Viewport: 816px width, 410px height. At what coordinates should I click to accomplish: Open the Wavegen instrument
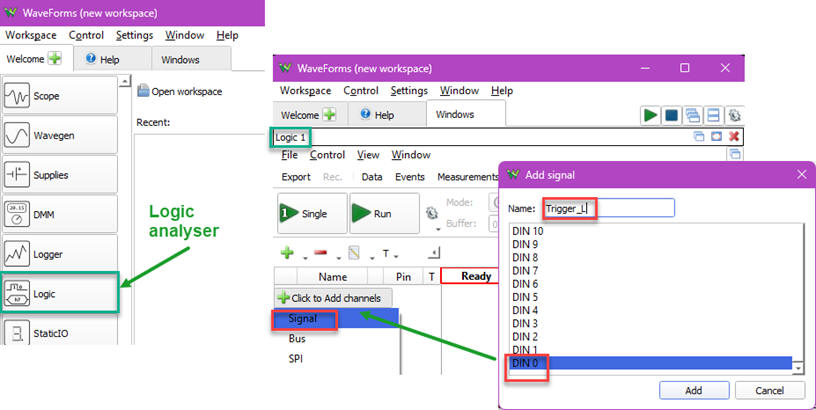pos(59,135)
